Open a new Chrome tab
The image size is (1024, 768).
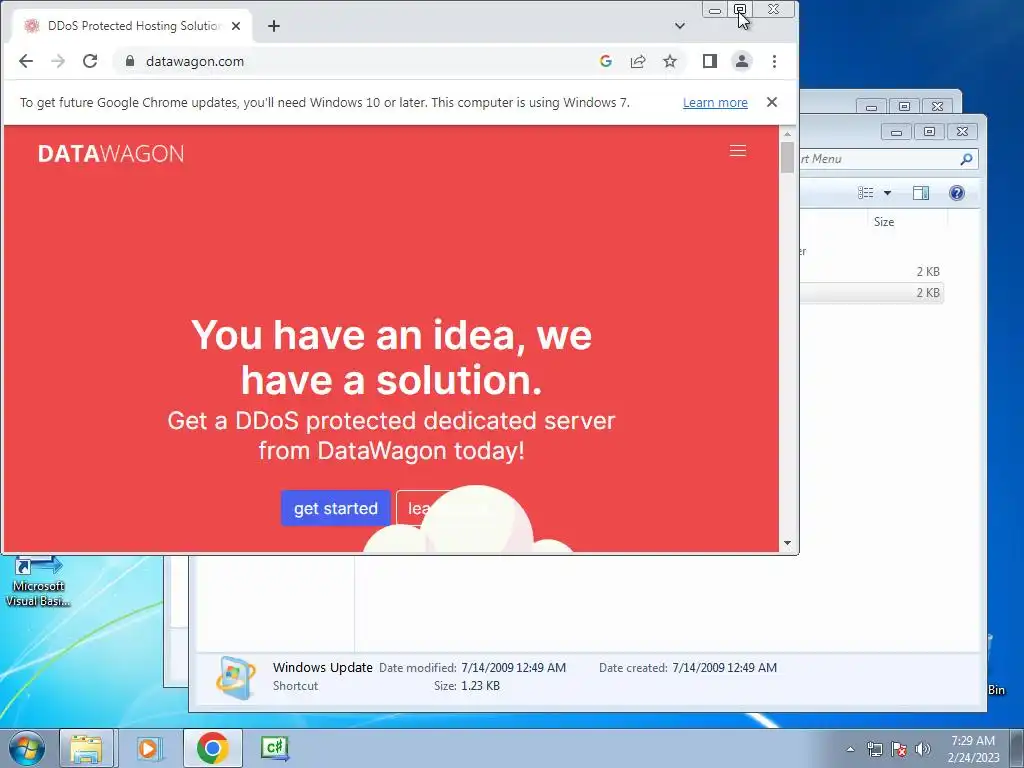(x=274, y=26)
